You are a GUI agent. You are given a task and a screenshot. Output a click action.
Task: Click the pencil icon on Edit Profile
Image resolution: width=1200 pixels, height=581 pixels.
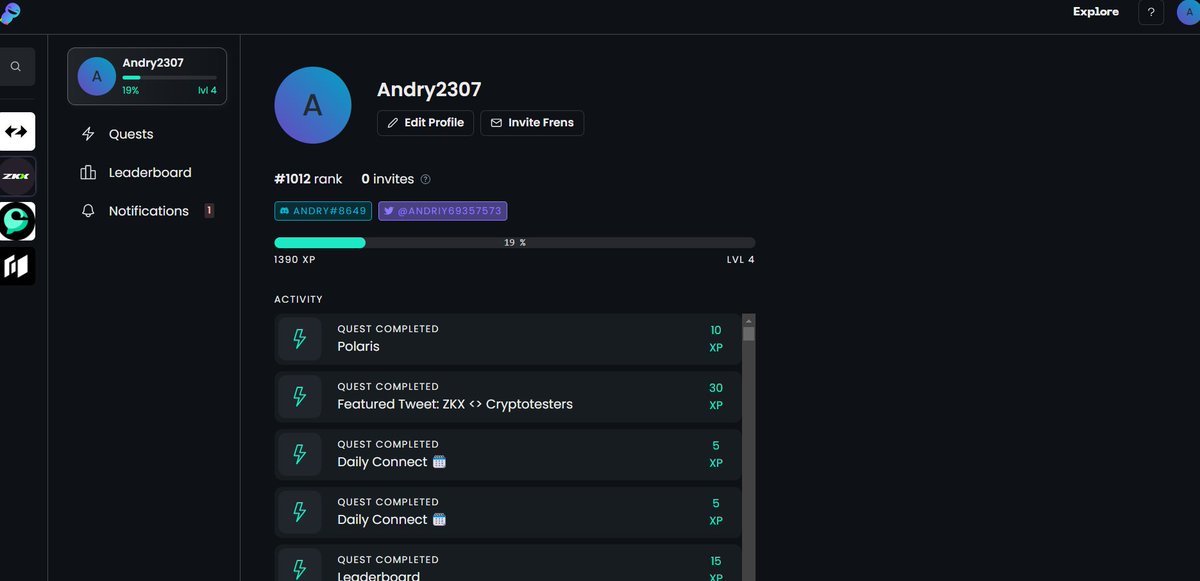click(x=392, y=123)
